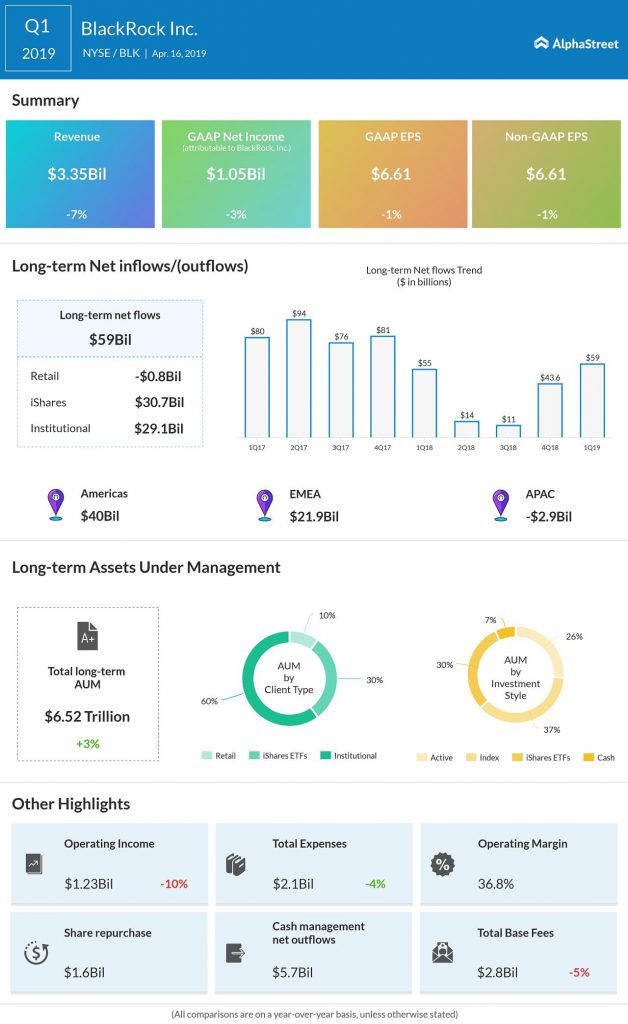Click the 2Q18 bar showing $14
Screen dimensions: 628x1024
[x=467, y=429]
